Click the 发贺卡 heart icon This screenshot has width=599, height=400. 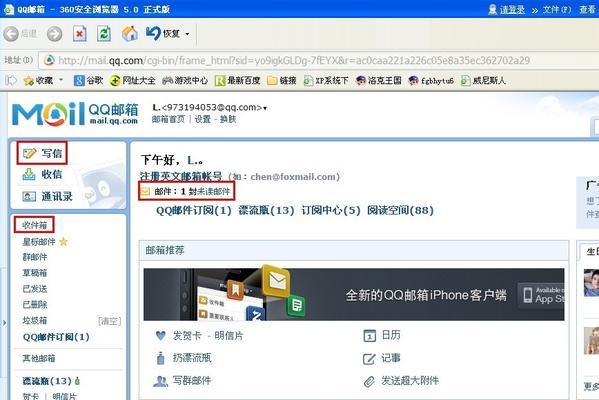tap(161, 336)
